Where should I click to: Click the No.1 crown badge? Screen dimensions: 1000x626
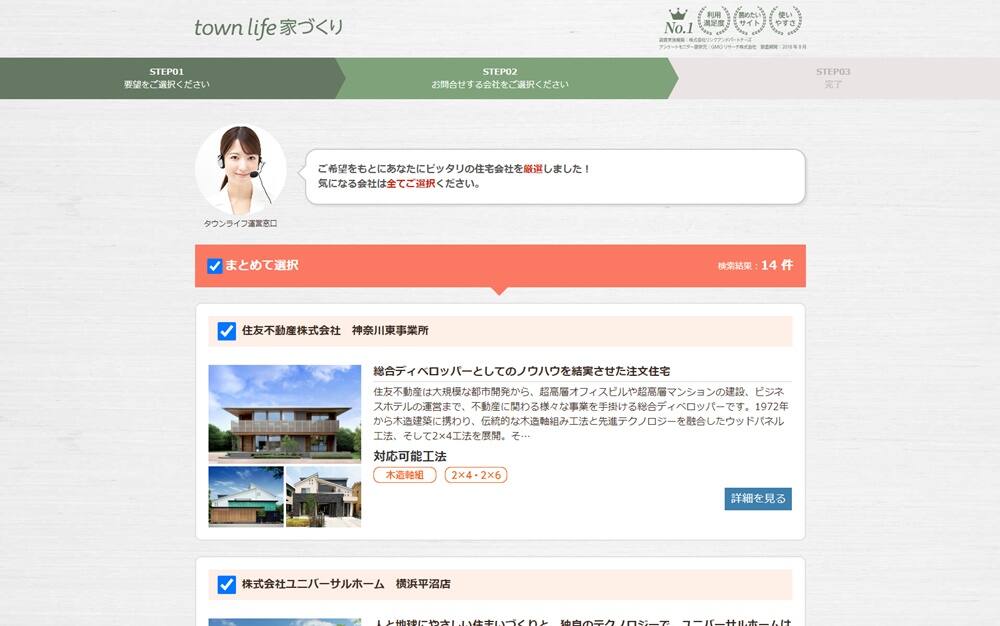pyautogui.click(x=678, y=22)
